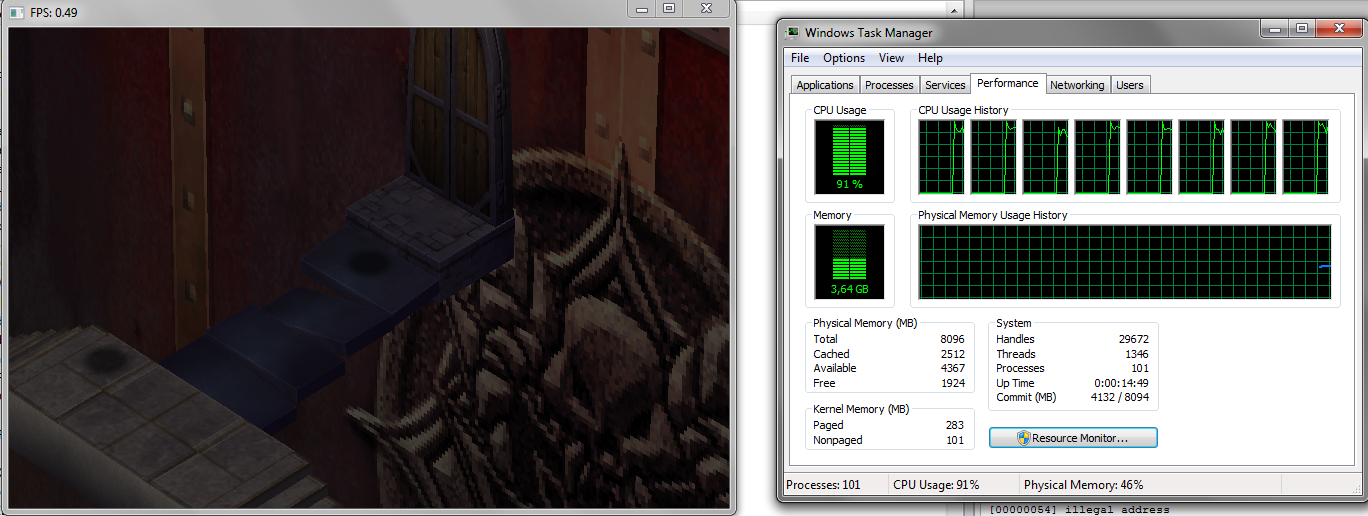Viewport: 1368px width, 516px height.
Task: Maximize the Windows Task Manager window
Action: (x=1301, y=29)
